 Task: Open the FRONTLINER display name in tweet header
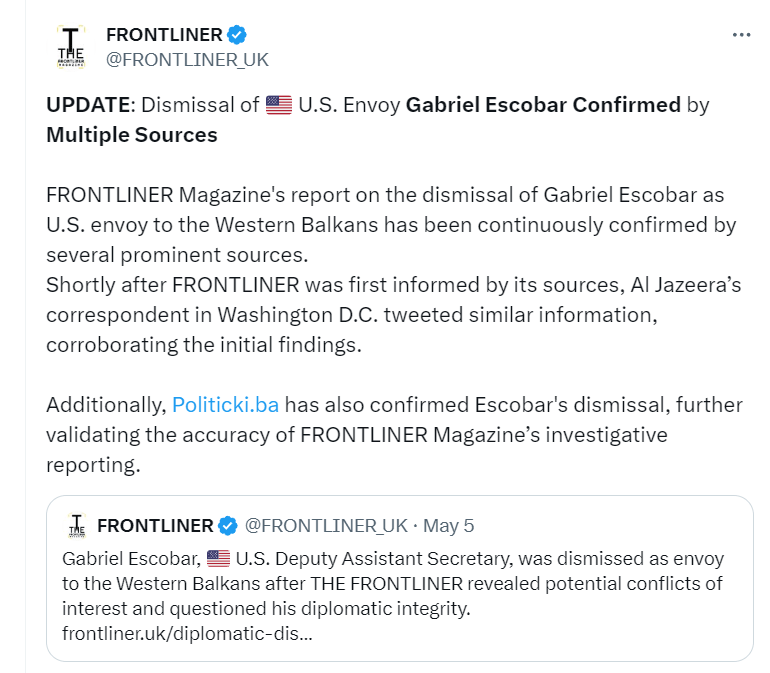[x=164, y=35]
